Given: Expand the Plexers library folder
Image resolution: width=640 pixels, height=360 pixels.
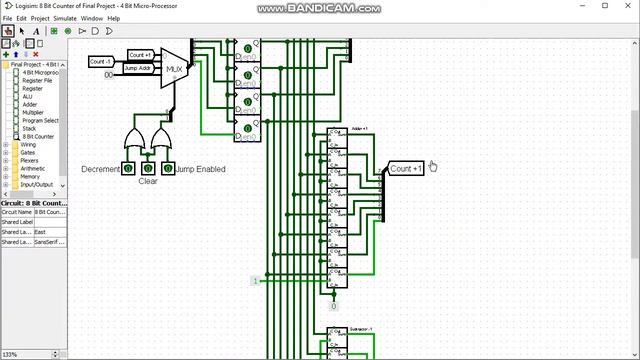Looking at the screenshot, I should [6, 160].
